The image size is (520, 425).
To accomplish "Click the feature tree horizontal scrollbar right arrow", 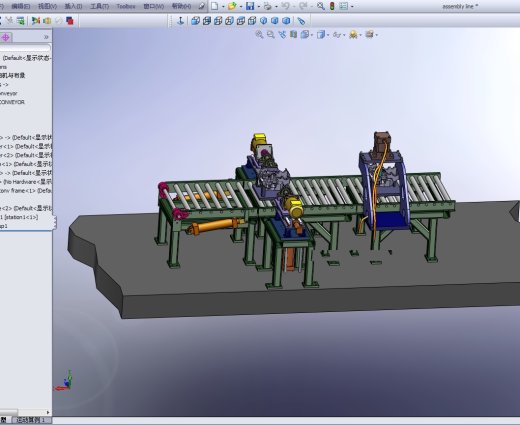I will point(48,412).
